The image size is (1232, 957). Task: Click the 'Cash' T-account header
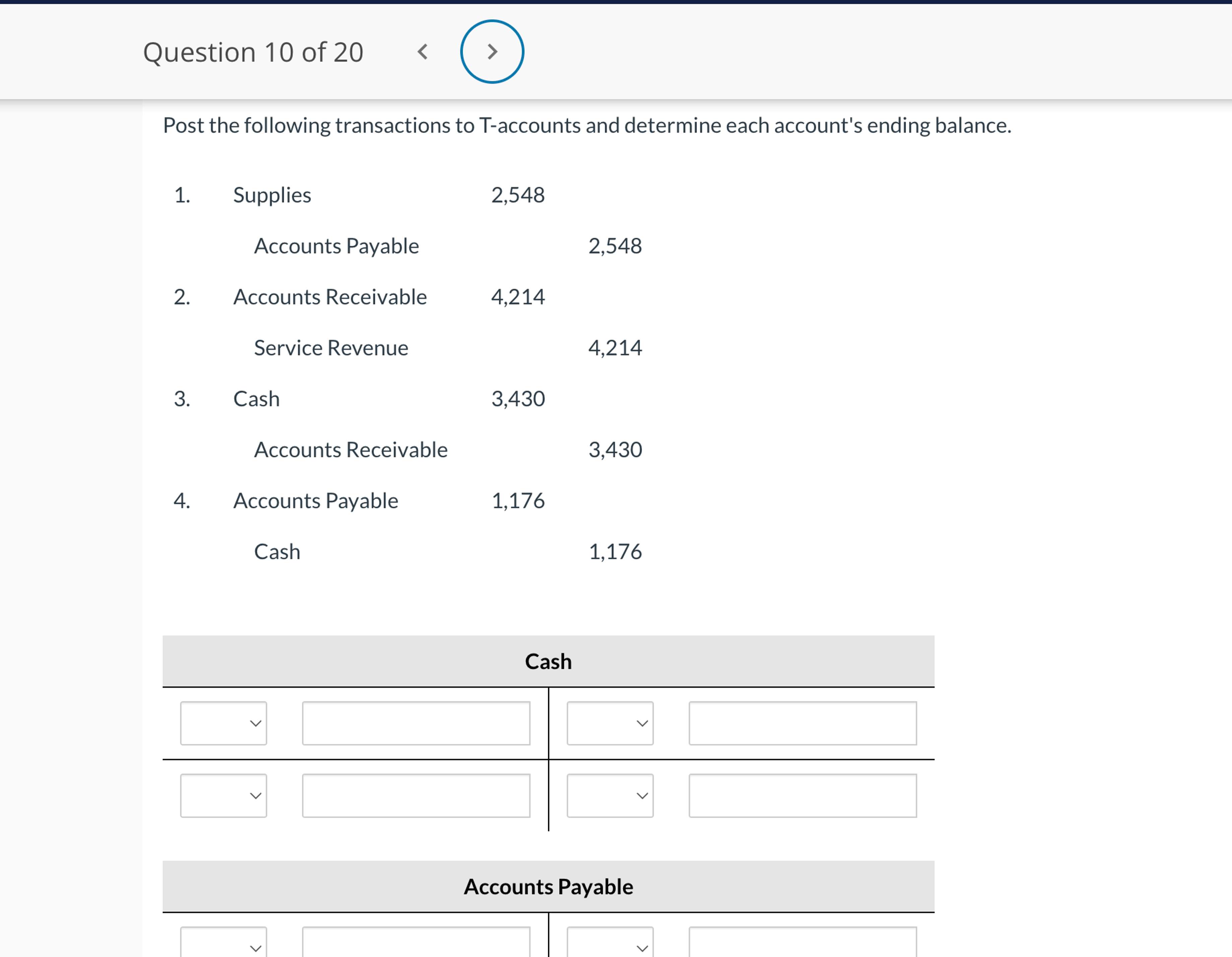[x=548, y=661]
